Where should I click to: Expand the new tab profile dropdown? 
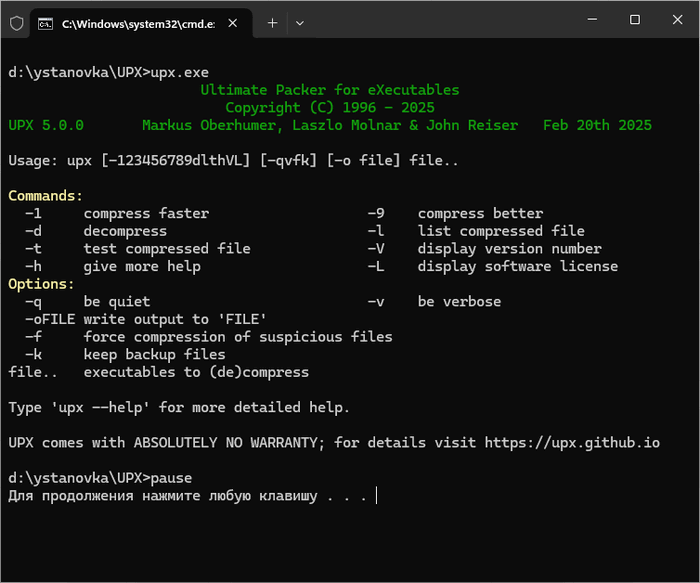(x=300, y=23)
